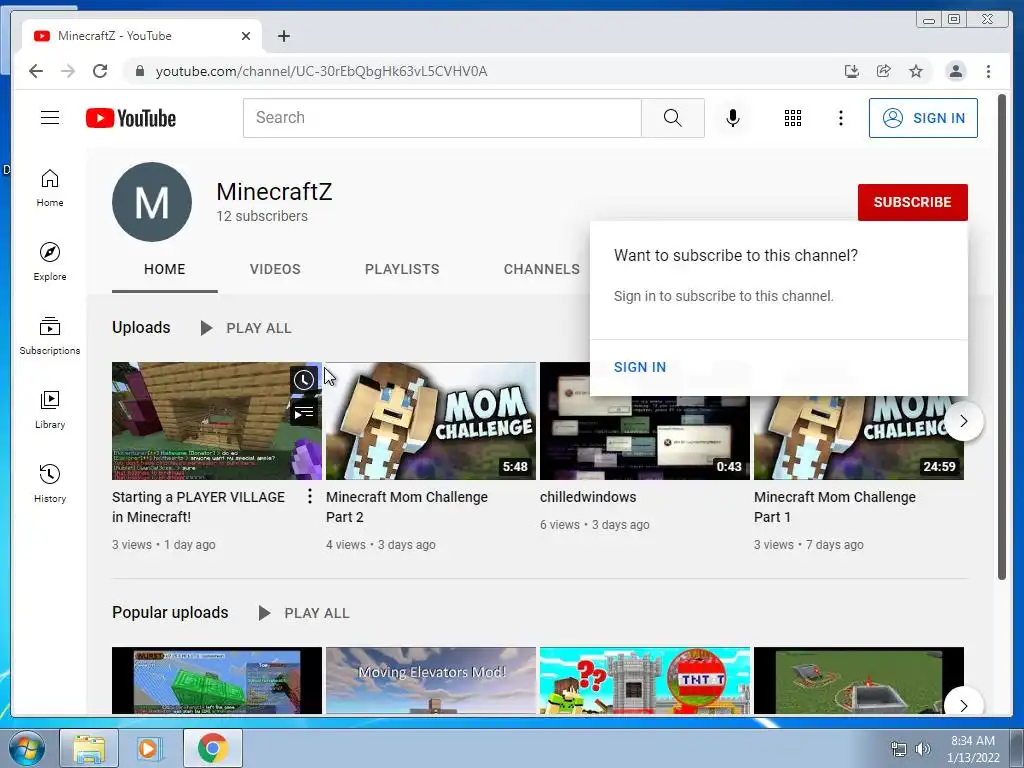Bookmark this page with the star
1024x768 pixels.
click(916, 71)
